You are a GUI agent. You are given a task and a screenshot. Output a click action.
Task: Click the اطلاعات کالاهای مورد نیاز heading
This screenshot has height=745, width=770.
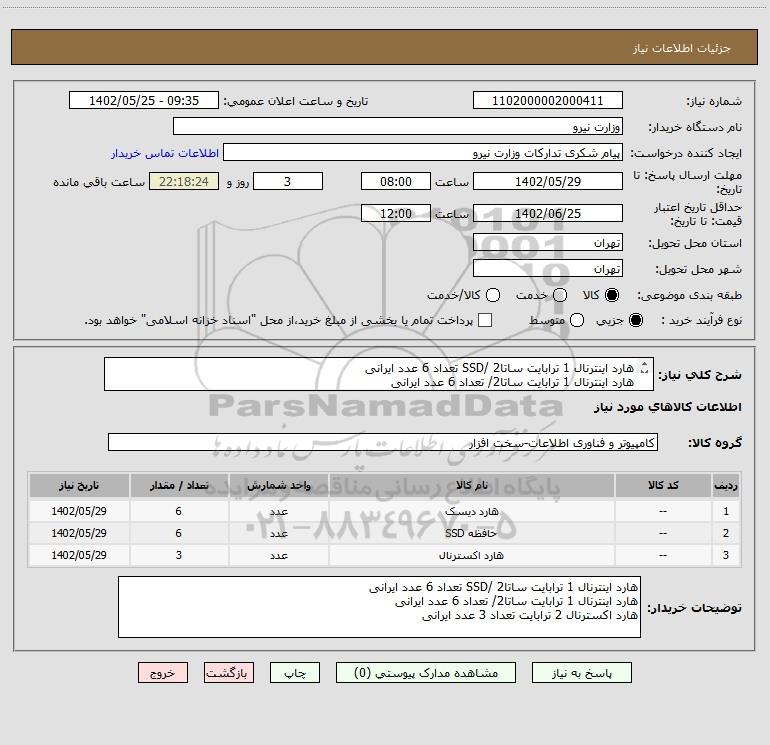point(668,407)
